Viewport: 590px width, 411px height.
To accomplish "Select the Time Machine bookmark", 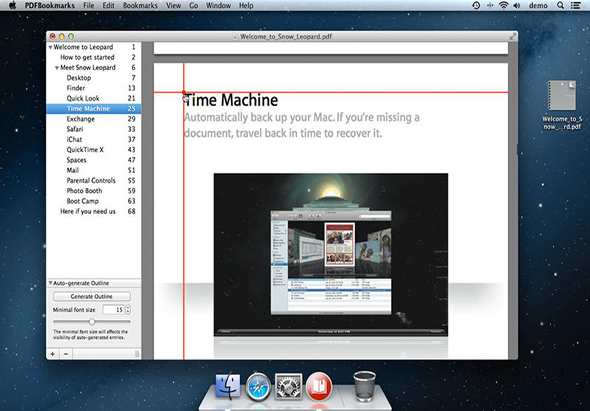I will (93, 109).
